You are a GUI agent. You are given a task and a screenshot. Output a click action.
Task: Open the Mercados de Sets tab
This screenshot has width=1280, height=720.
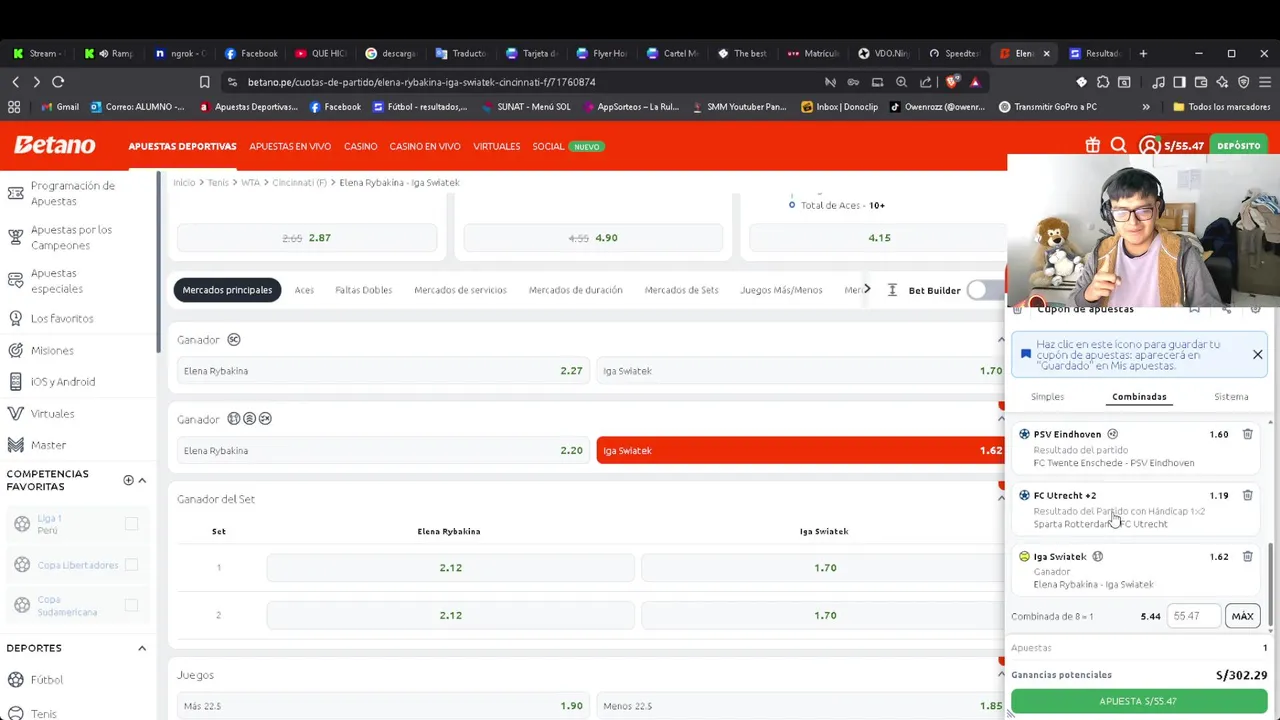point(681,290)
